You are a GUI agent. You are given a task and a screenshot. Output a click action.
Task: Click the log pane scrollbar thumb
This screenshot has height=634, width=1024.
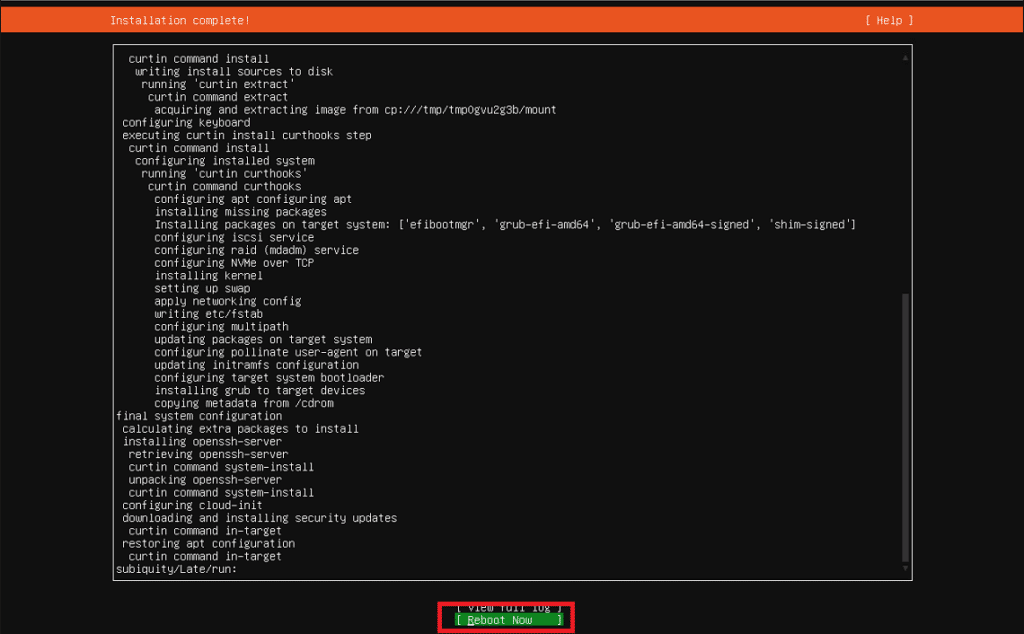tap(905, 427)
